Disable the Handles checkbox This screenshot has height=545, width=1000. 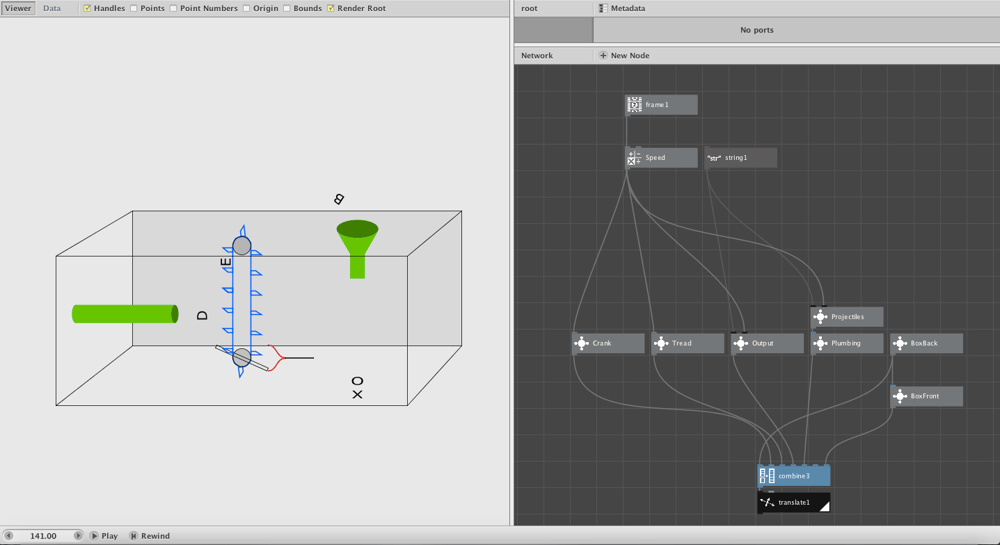(x=87, y=8)
